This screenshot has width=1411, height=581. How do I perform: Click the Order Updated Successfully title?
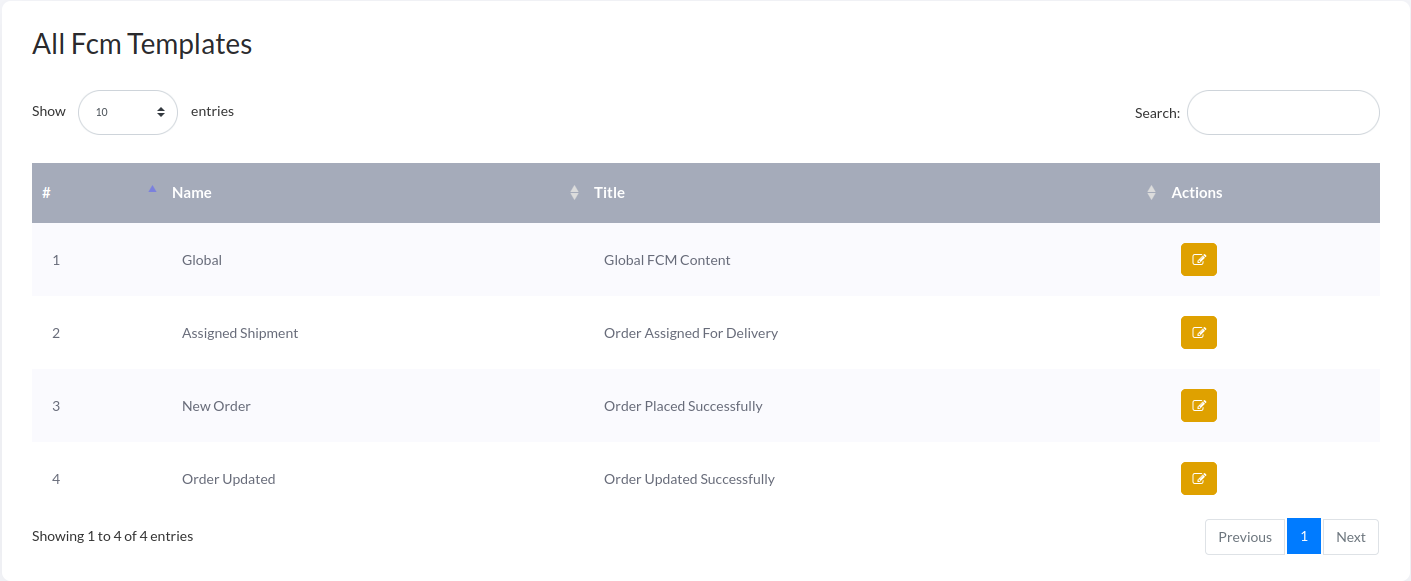click(689, 479)
